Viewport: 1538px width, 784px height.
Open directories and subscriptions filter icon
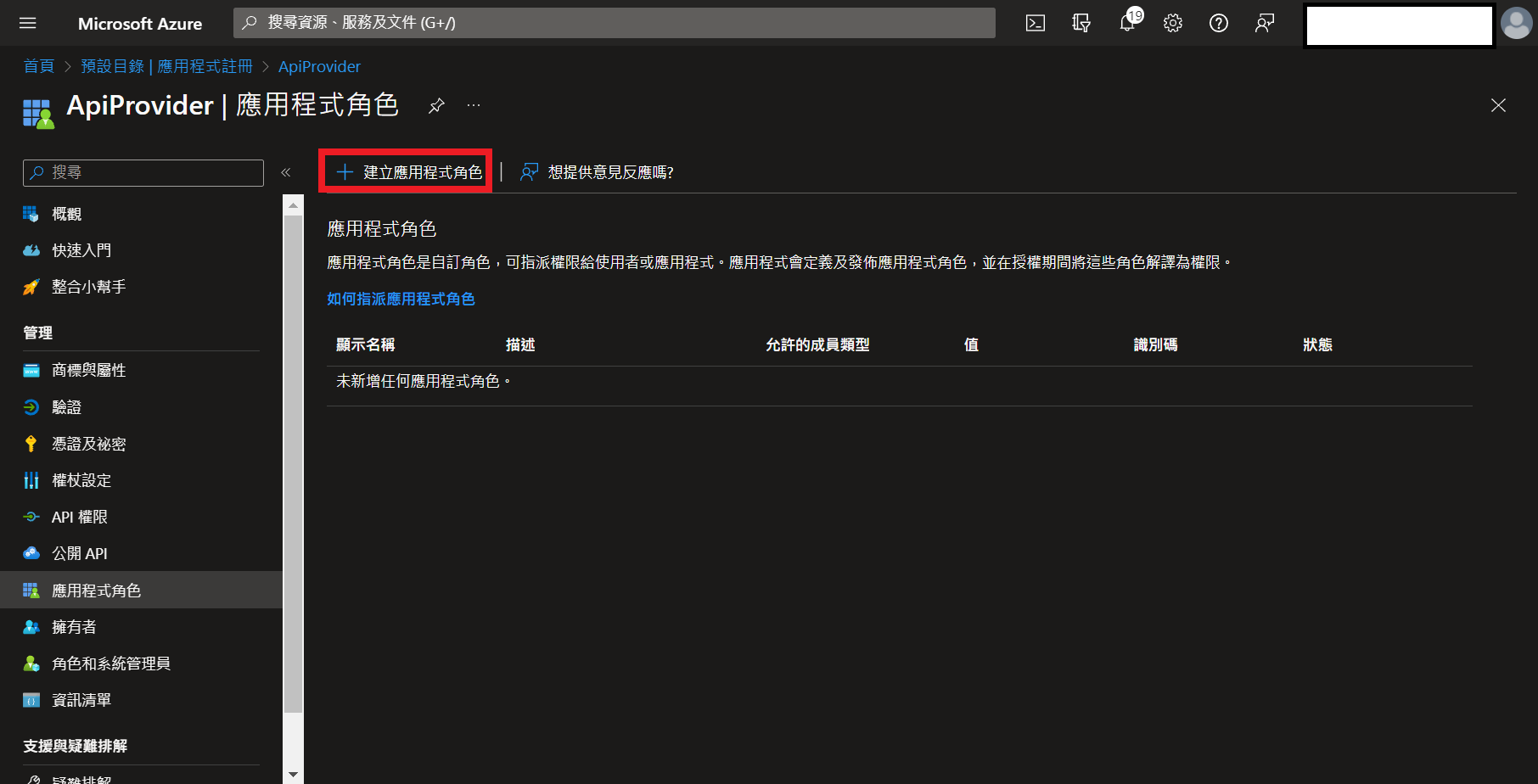tap(1081, 23)
